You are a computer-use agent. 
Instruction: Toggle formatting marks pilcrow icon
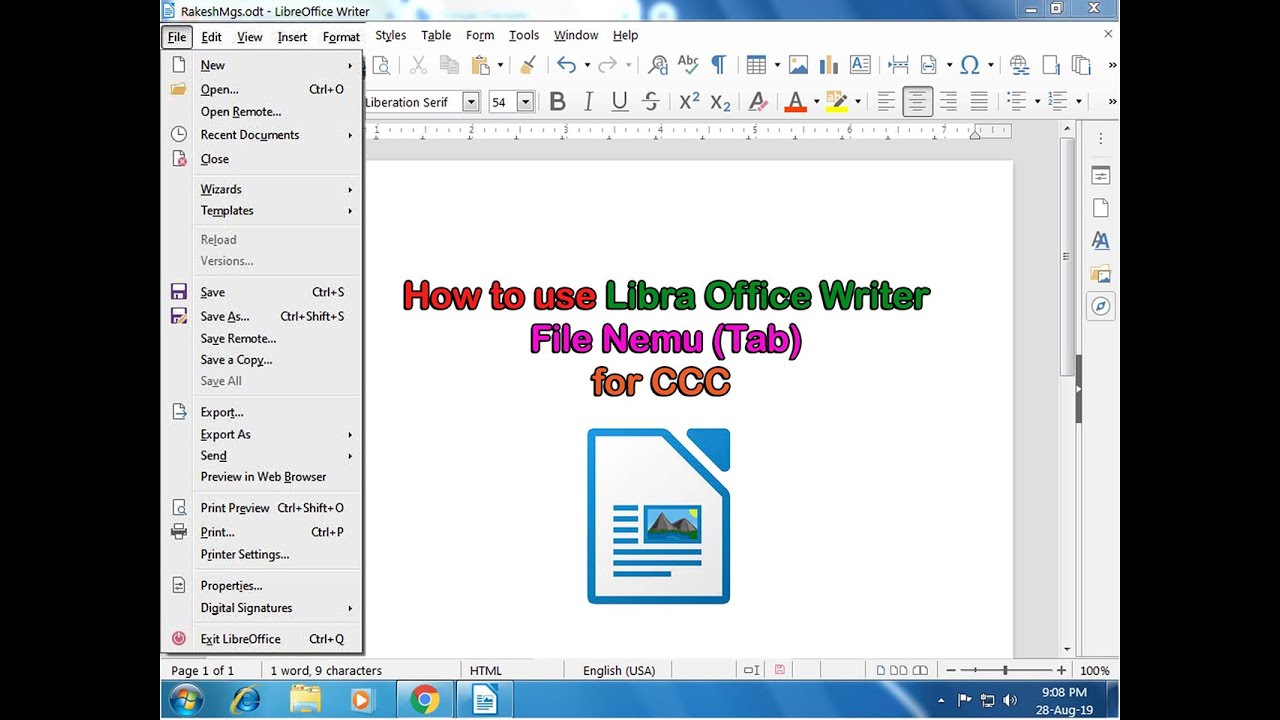point(718,65)
